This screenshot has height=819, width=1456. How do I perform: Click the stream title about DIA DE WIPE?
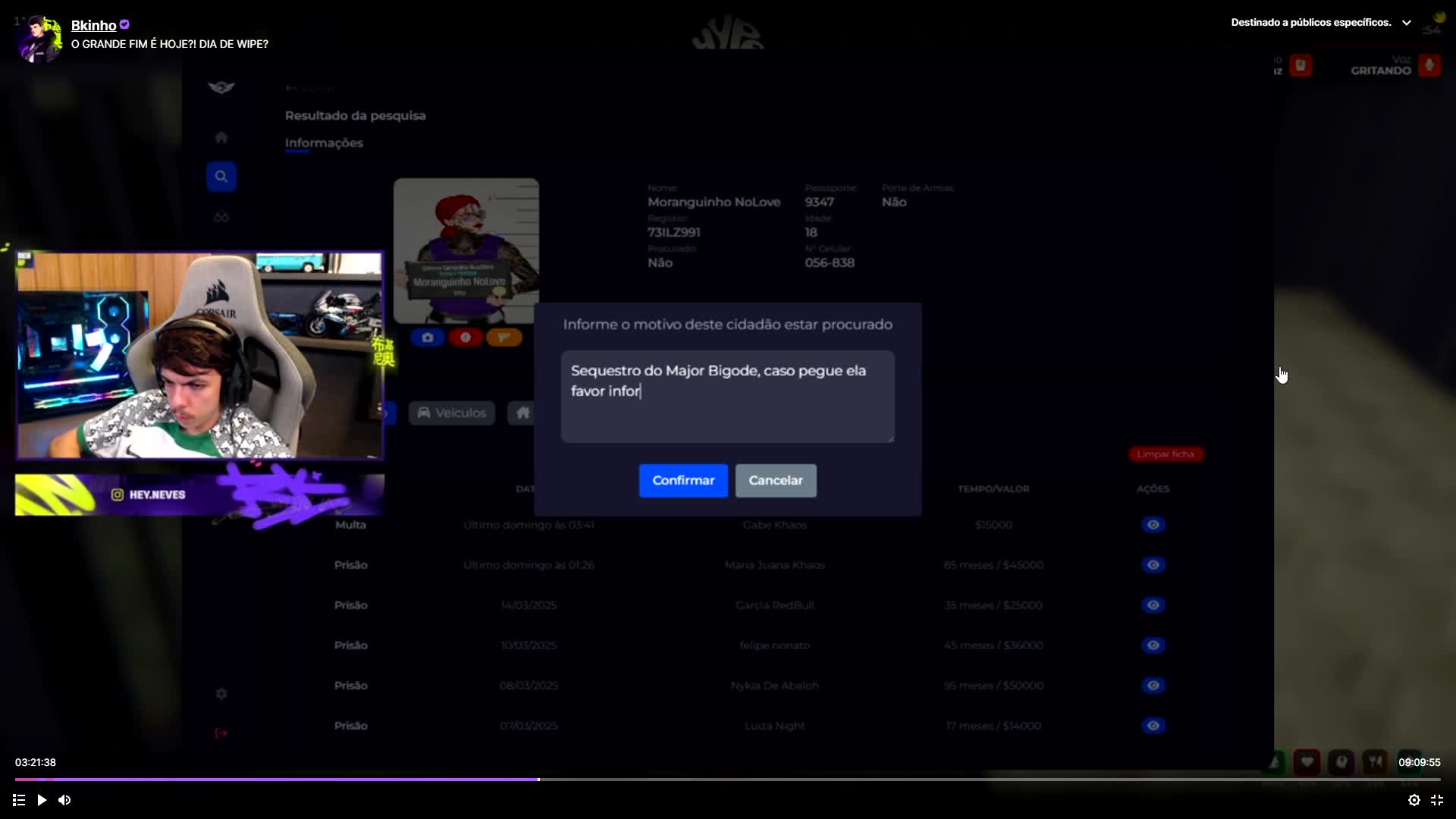[170, 44]
